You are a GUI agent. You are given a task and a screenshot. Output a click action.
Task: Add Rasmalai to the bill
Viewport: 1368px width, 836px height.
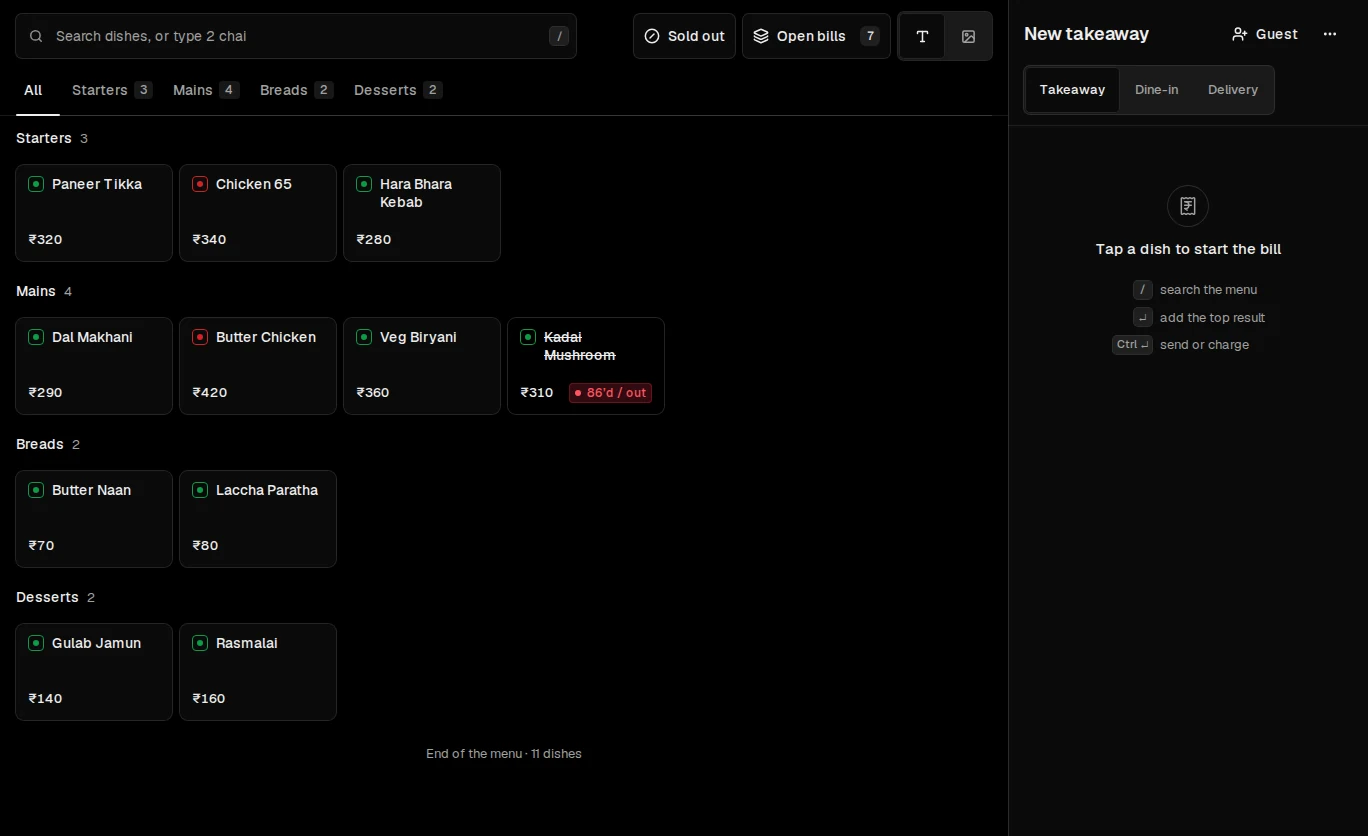point(258,672)
